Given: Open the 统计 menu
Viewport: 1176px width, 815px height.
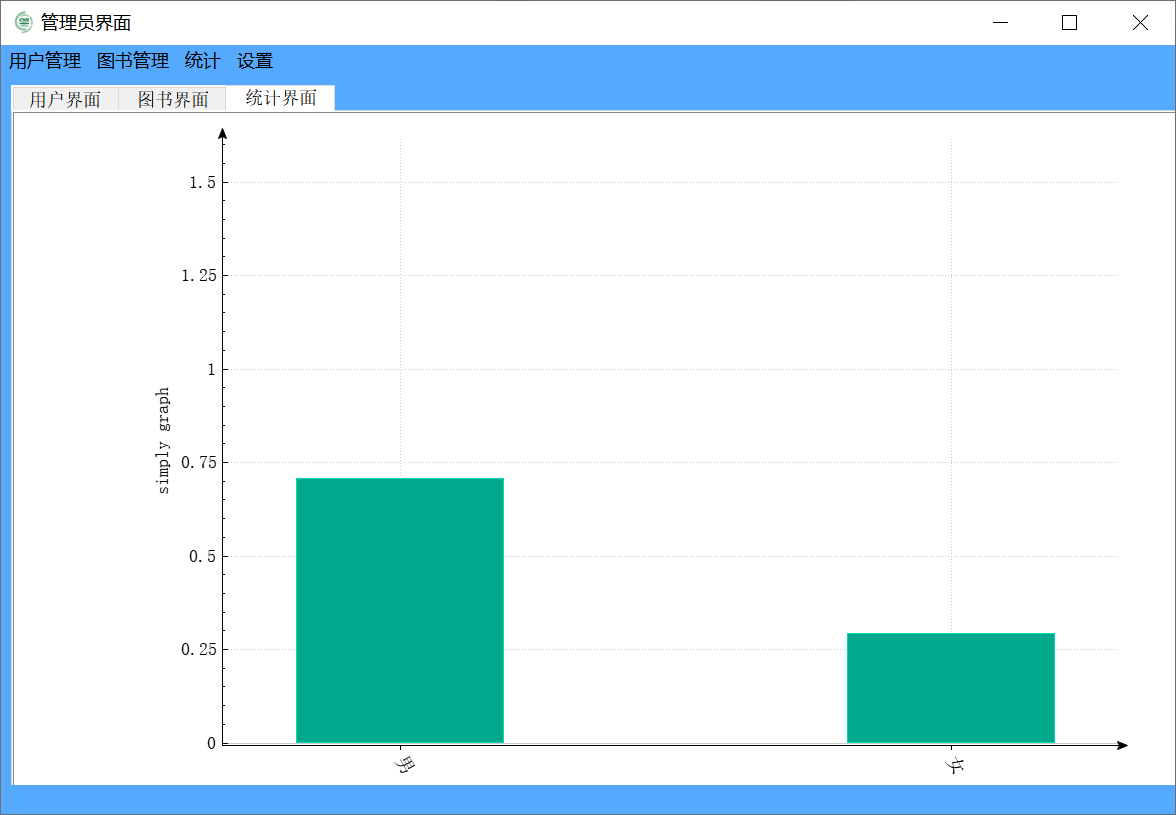Looking at the screenshot, I should pyautogui.click(x=202, y=61).
